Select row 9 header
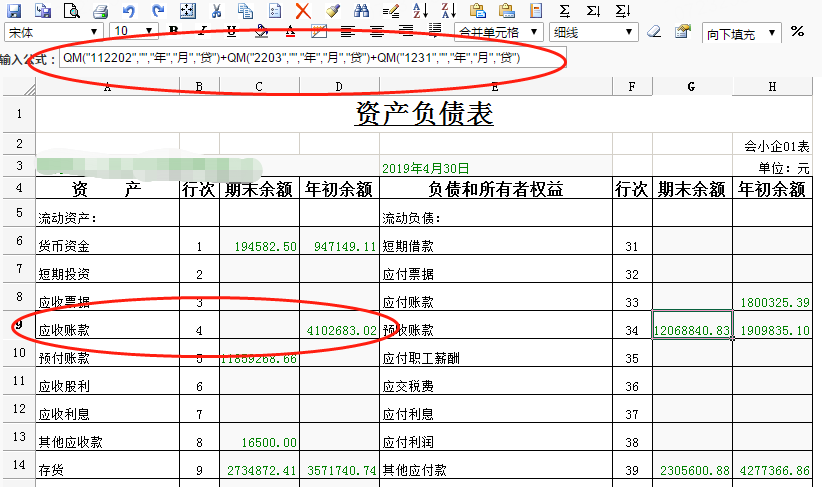Screen dimensions: 822x487 tap(19, 324)
